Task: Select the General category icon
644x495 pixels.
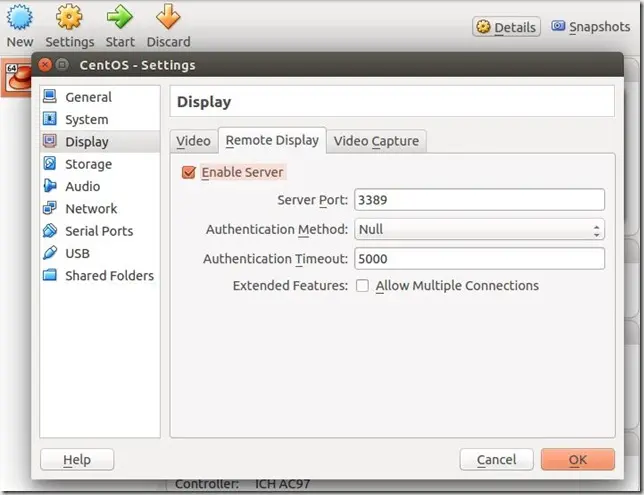Action: (x=50, y=97)
